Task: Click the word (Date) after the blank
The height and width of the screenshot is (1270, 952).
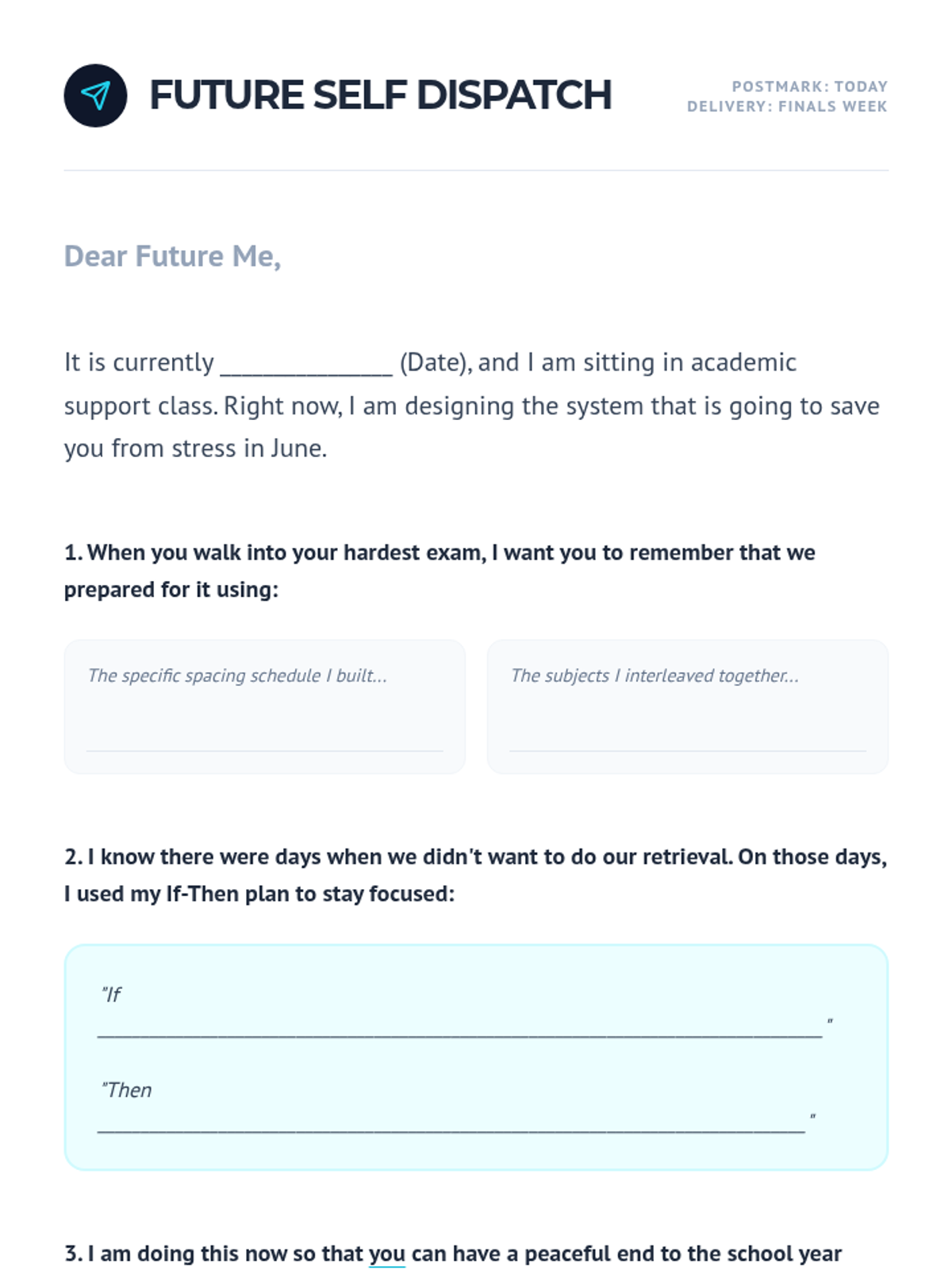Action: (435, 363)
